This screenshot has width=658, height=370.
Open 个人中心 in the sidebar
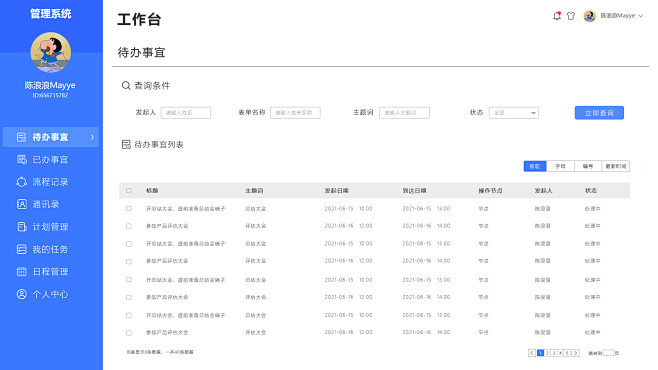(x=50, y=294)
